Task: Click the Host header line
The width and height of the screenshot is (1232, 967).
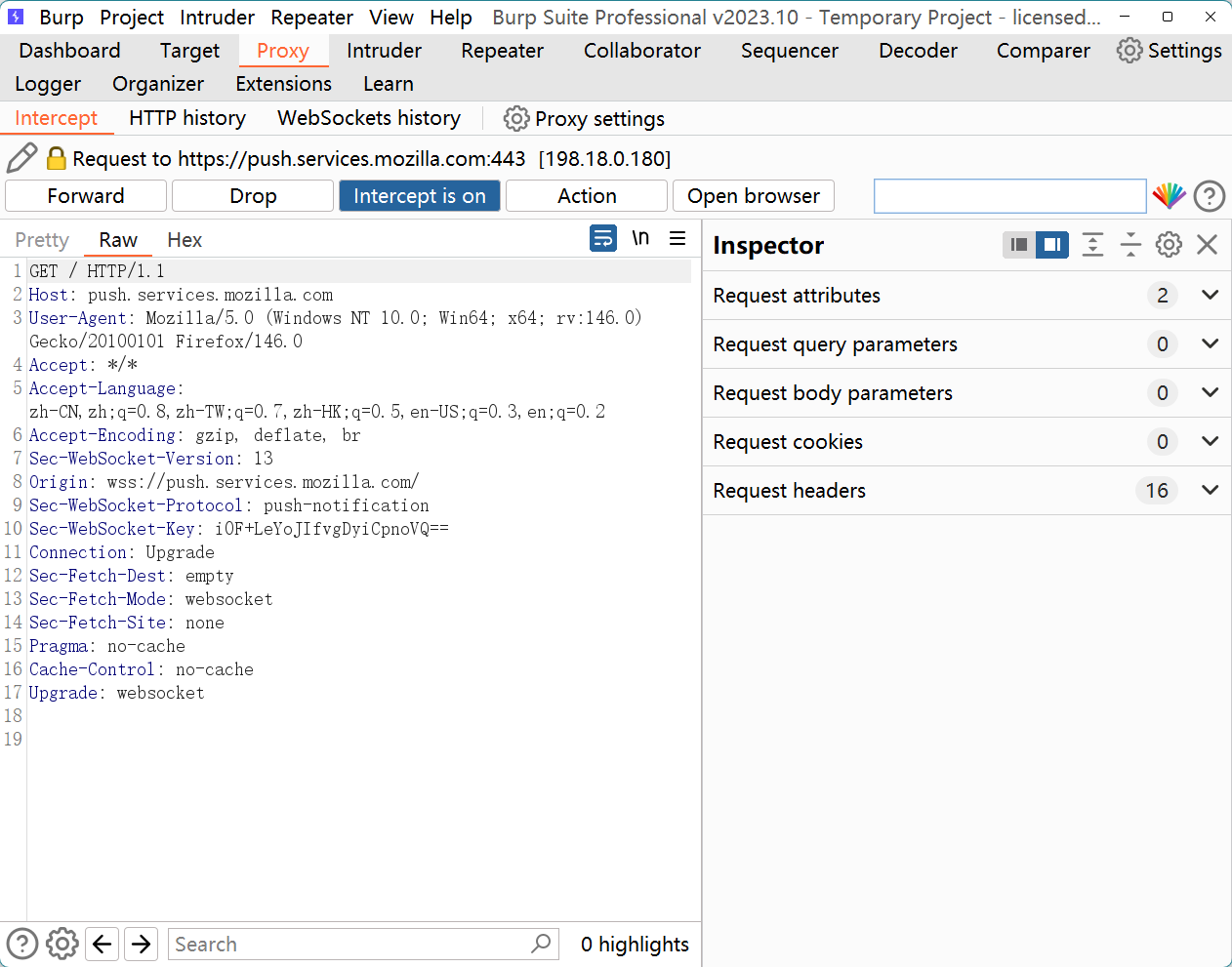Action: click(x=181, y=295)
